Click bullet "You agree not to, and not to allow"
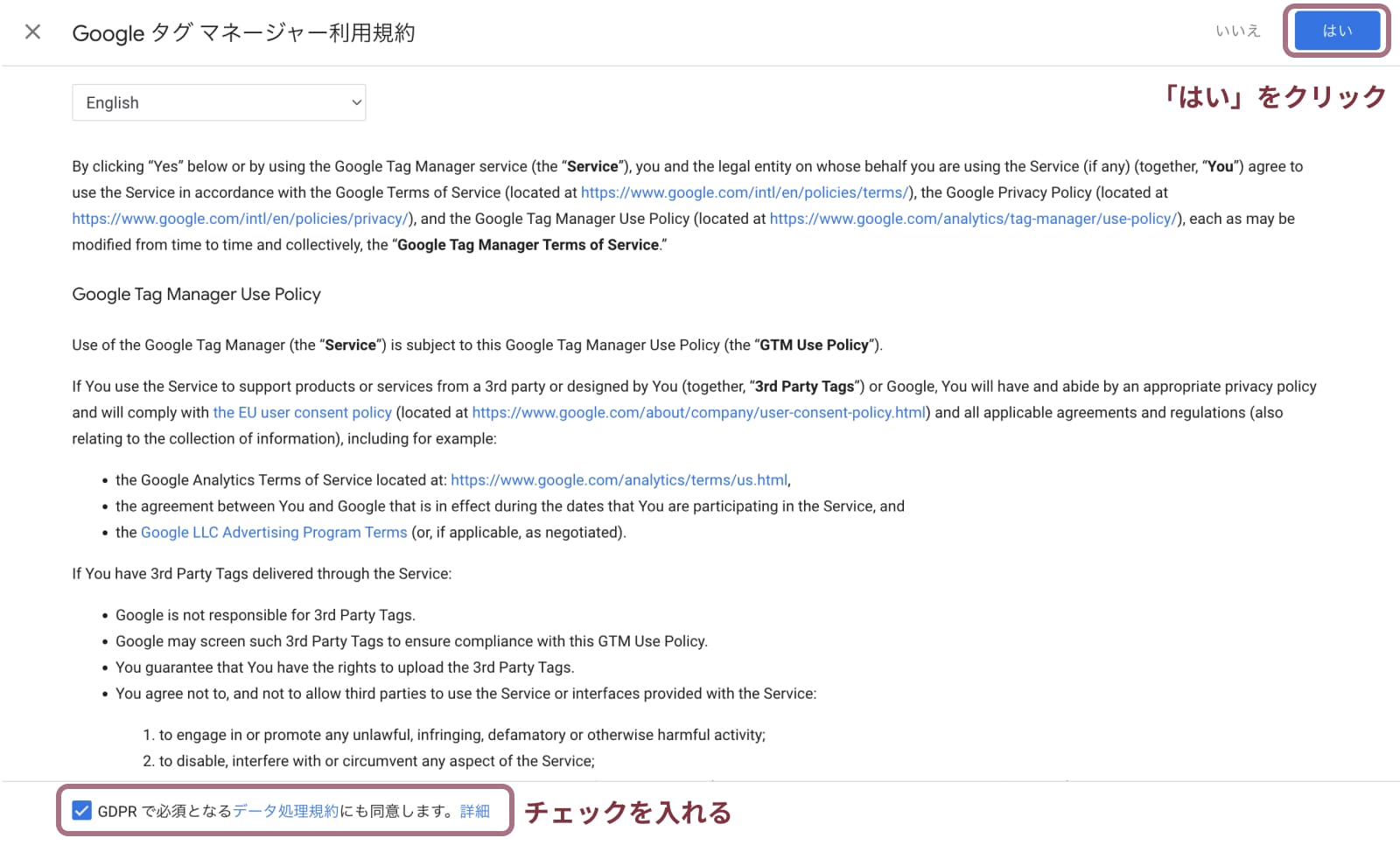The height and width of the screenshot is (845, 1400). click(x=465, y=694)
